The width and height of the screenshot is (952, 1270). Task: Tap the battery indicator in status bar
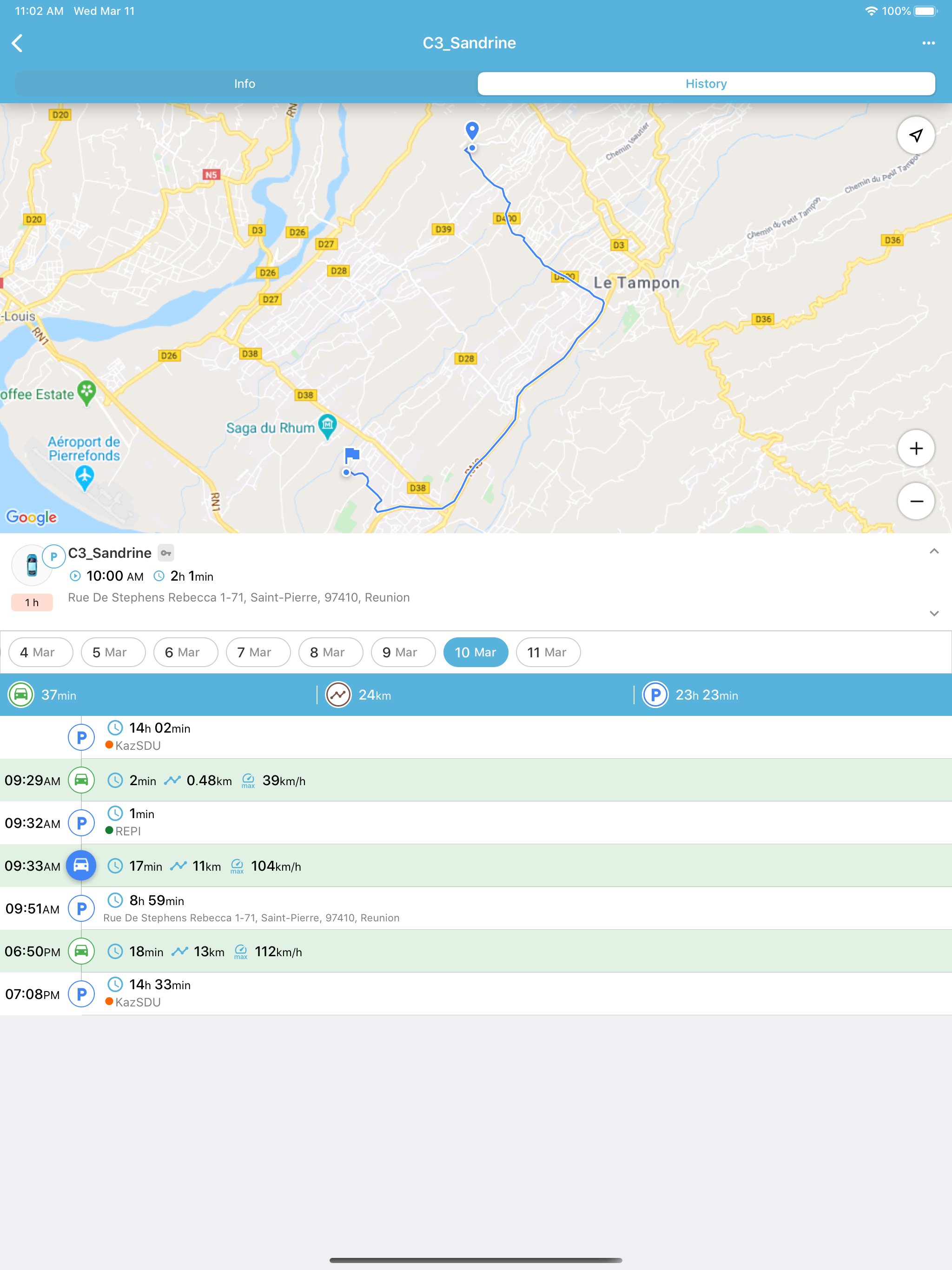pos(925,11)
